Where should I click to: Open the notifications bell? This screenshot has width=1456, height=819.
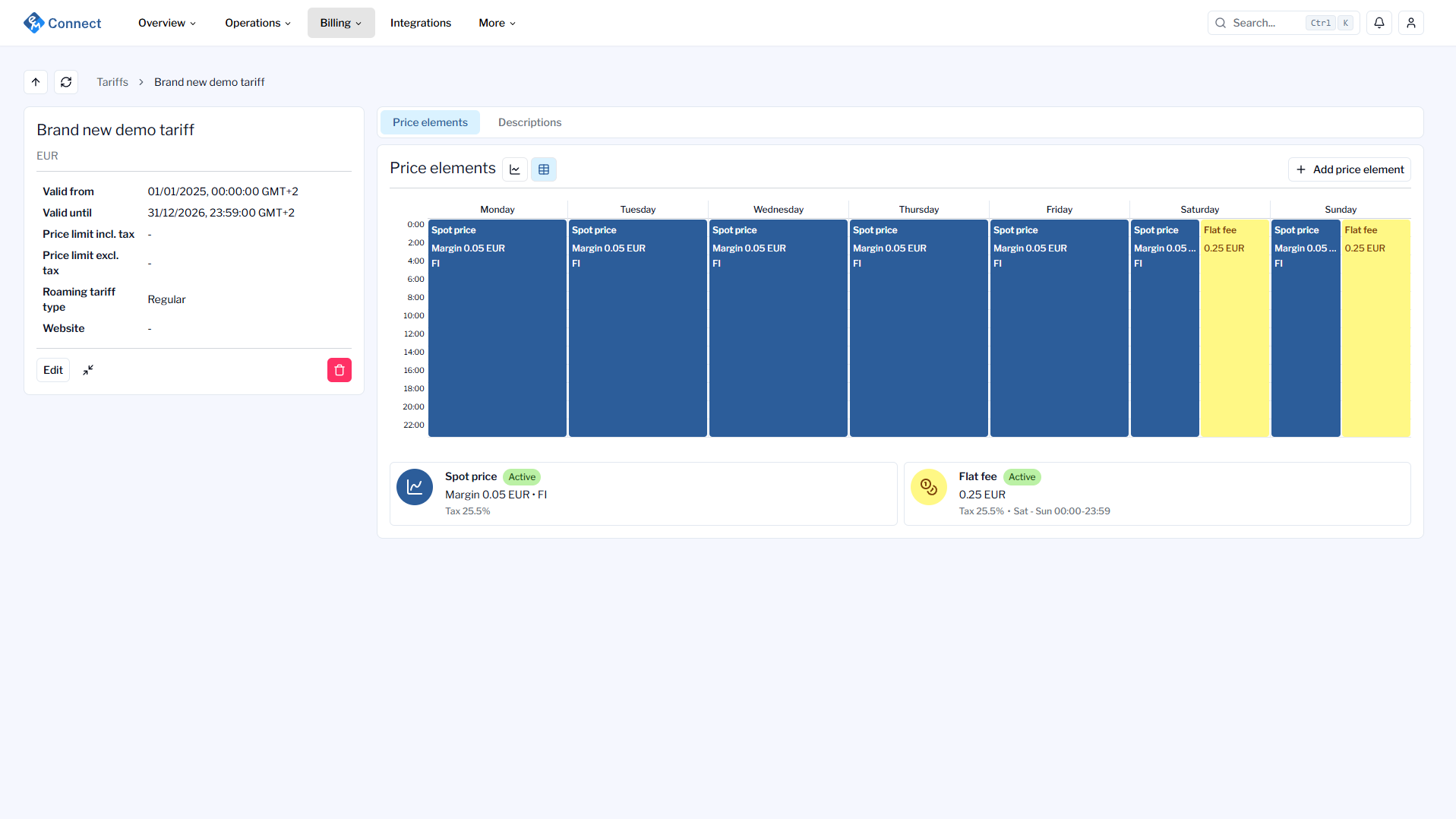point(1379,23)
